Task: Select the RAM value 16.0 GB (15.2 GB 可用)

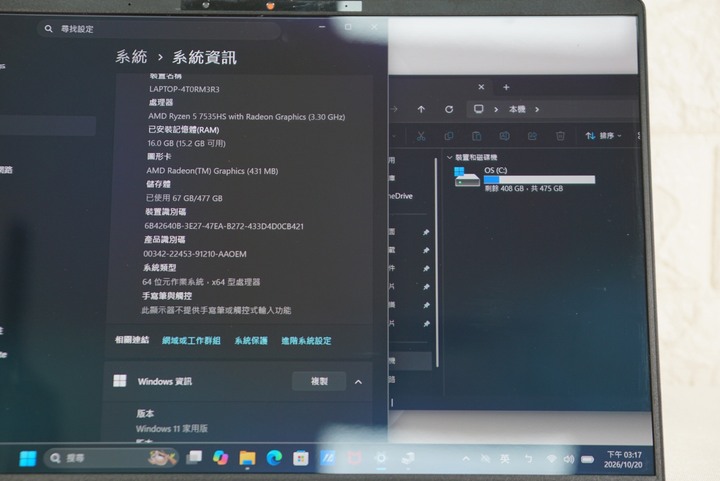Action: coord(186,143)
